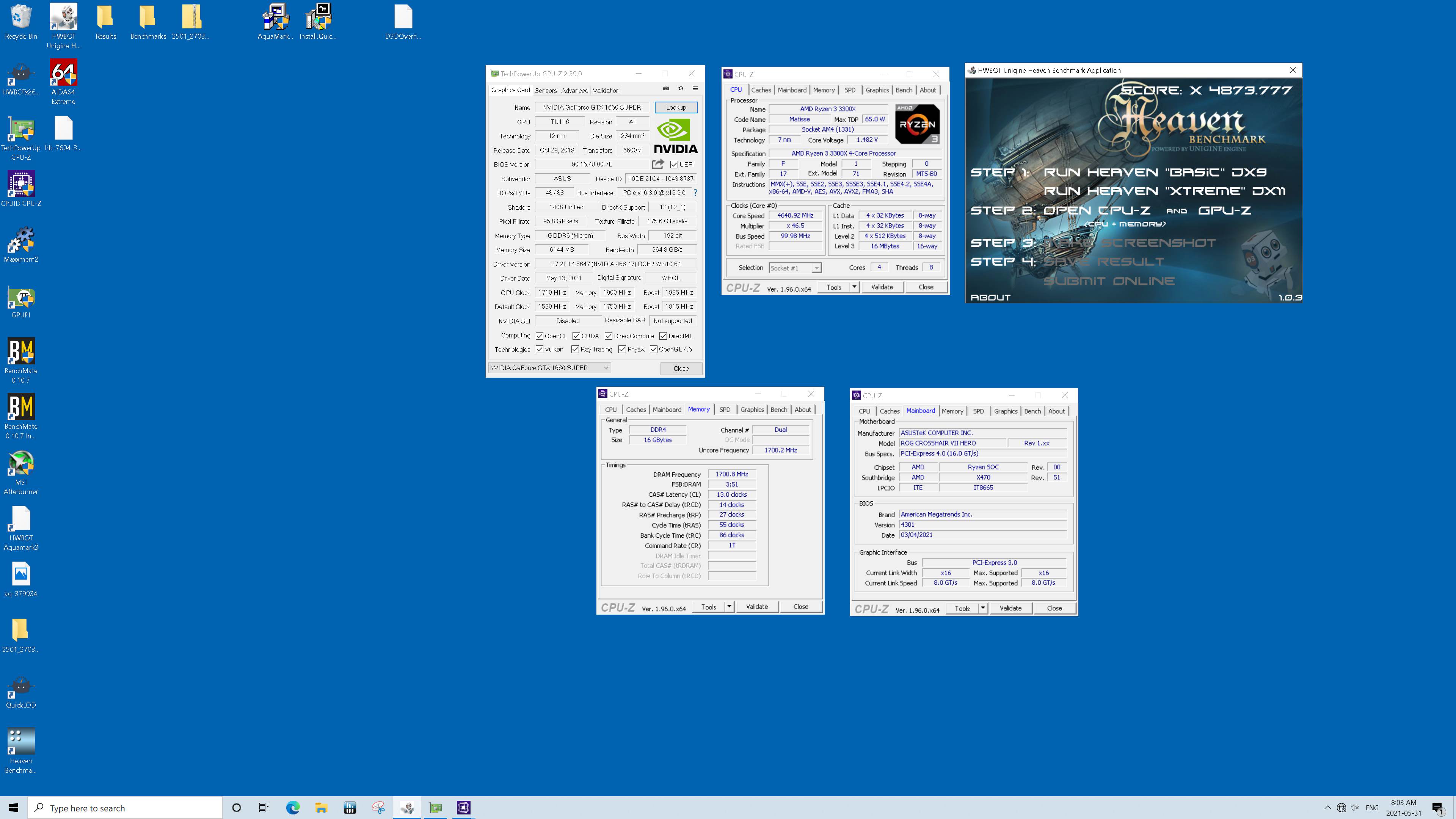Expand Tools arrow in CPU-Z Memory window
The width and height of the screenshot is (1456, 819).
coord(729,607)
